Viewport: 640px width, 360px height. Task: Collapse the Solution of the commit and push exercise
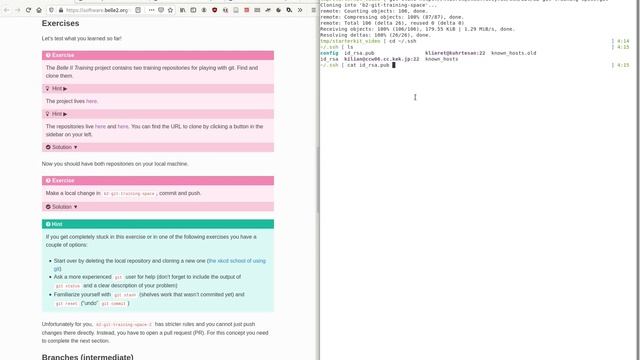(x=158, y=207)
